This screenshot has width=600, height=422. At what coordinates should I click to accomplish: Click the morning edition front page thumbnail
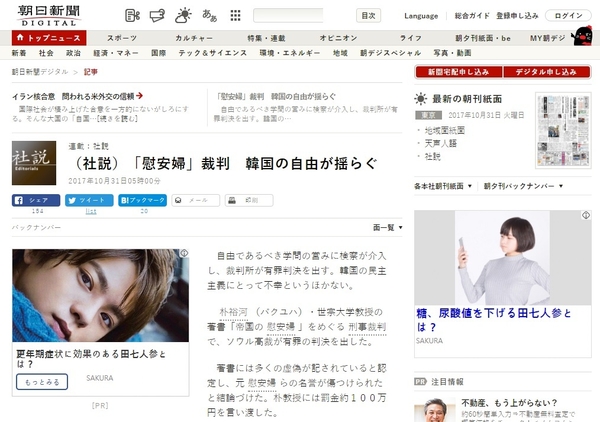[x=563, y=130]
